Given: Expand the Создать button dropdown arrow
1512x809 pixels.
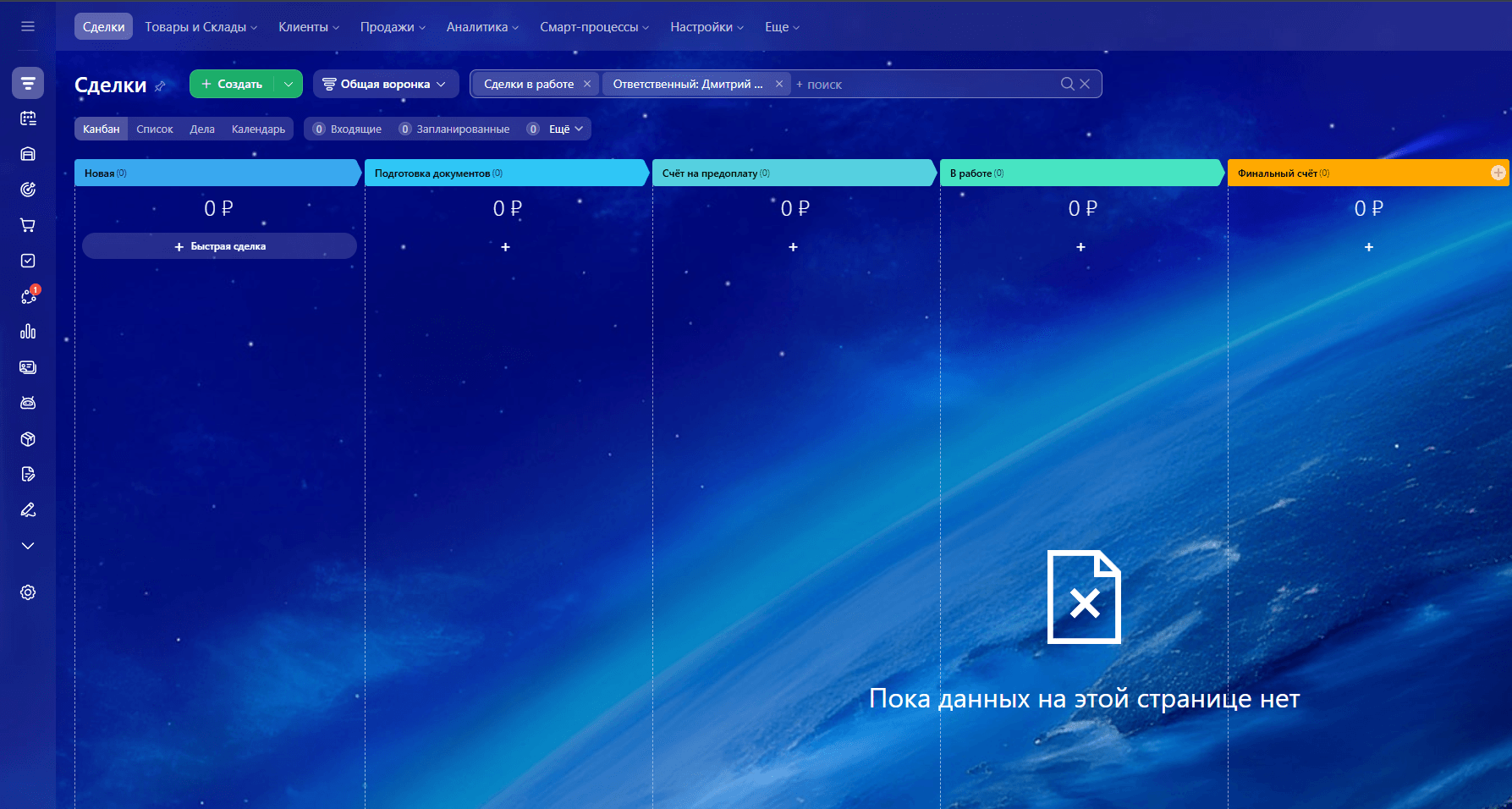Looking at the screenshot, I should pyautogui.click(x=289, y=84).
